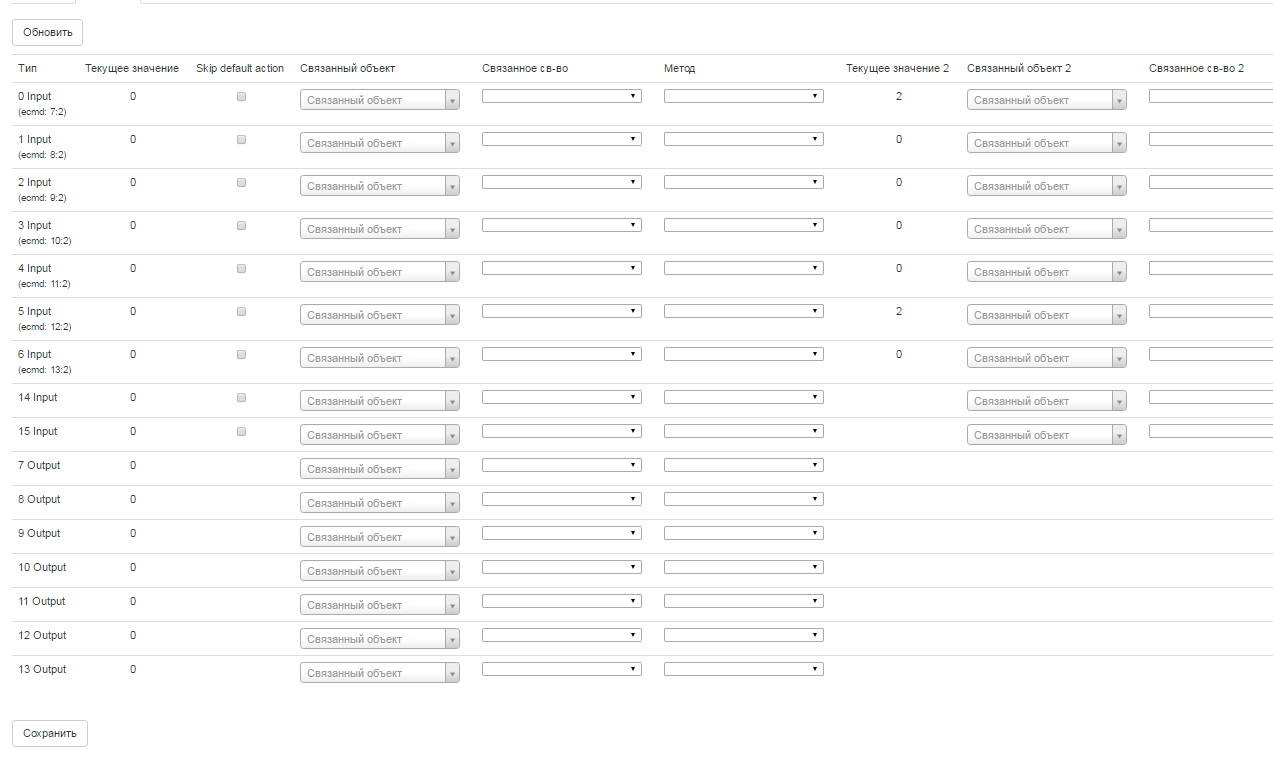Check Skip default action for 14 Input
The height and width of the screenshot is (764, 1273).
[241, 398]
